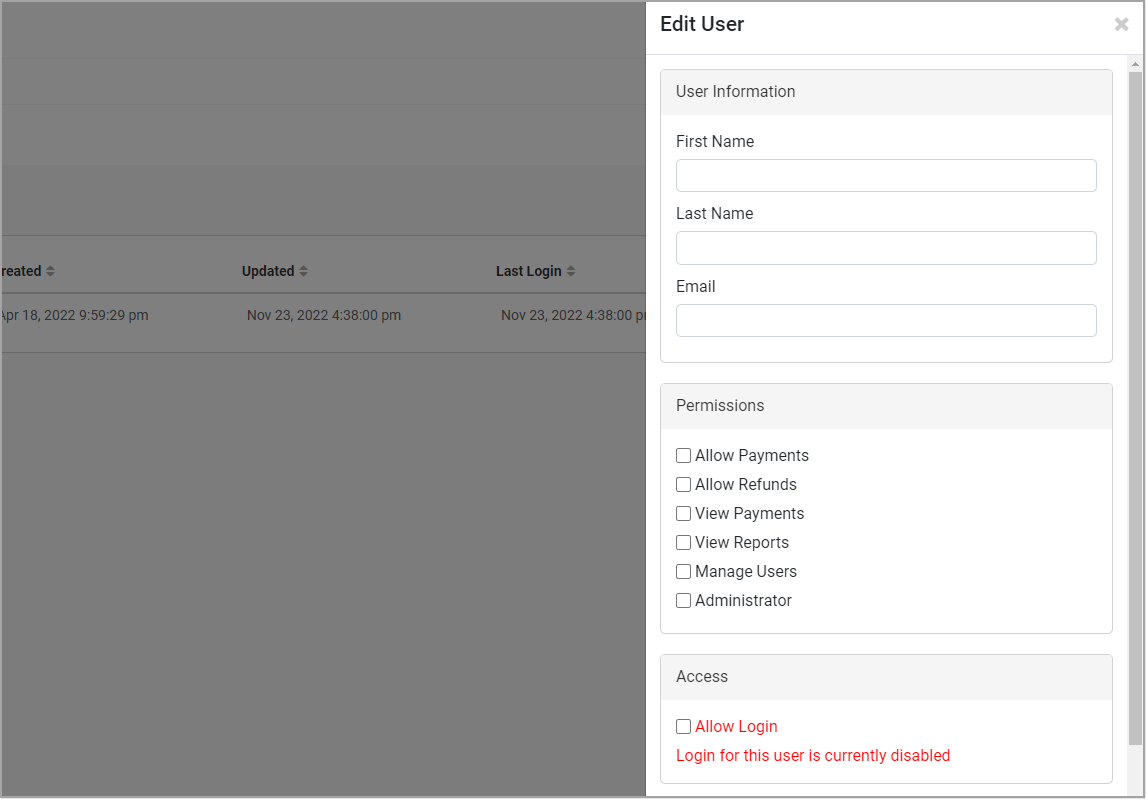Close the Edit User dialog
The image size is (1147, 800).
pyautogui.click(x=1120, y=24)
